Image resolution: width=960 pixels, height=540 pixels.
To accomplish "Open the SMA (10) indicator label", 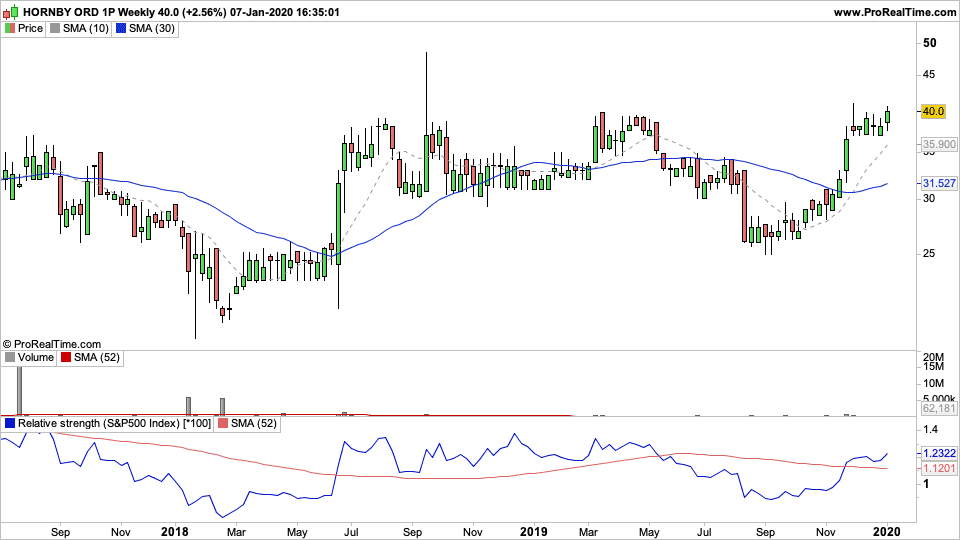I will [x=86, y=28].
